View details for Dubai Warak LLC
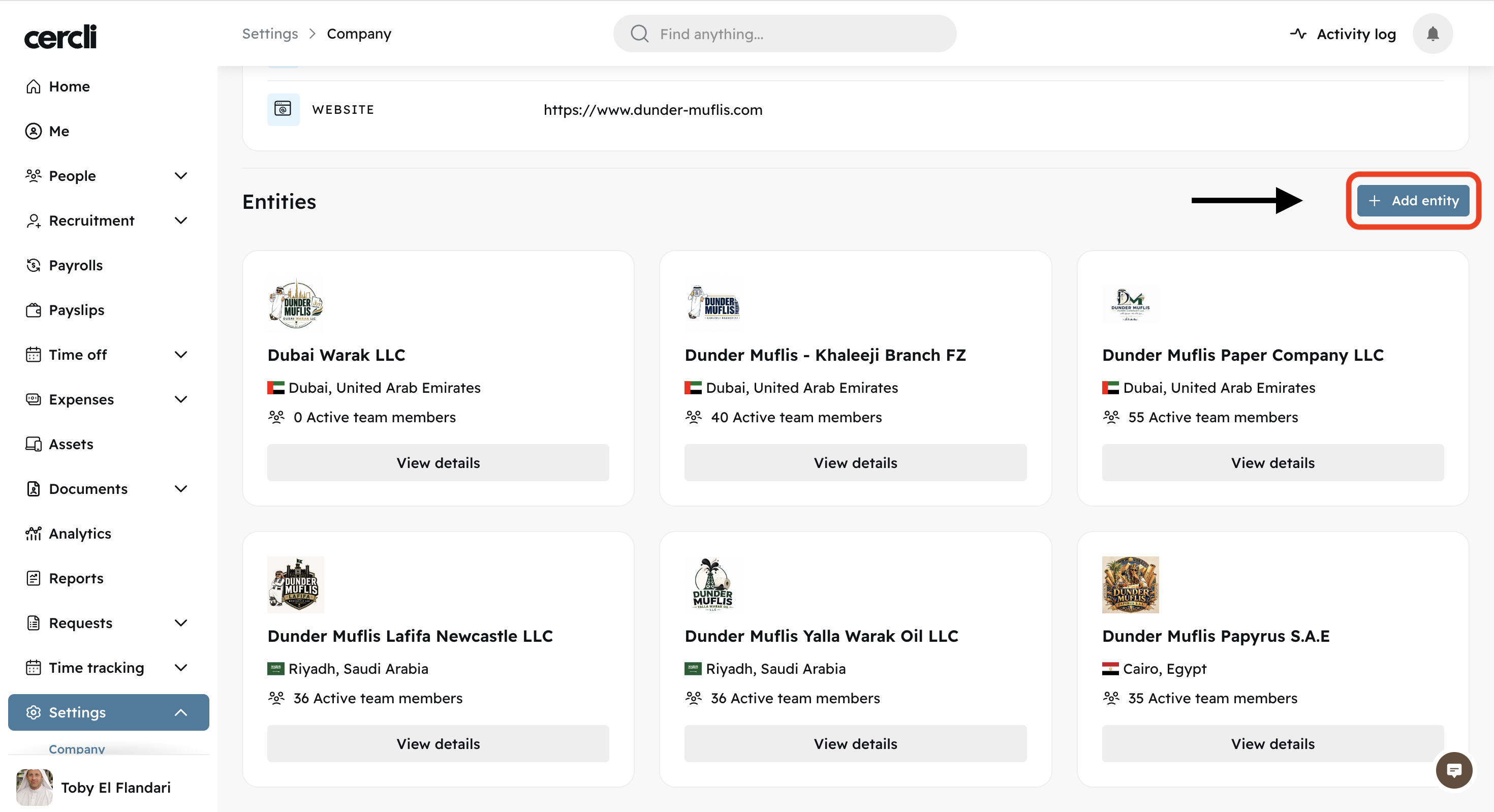 438,462
